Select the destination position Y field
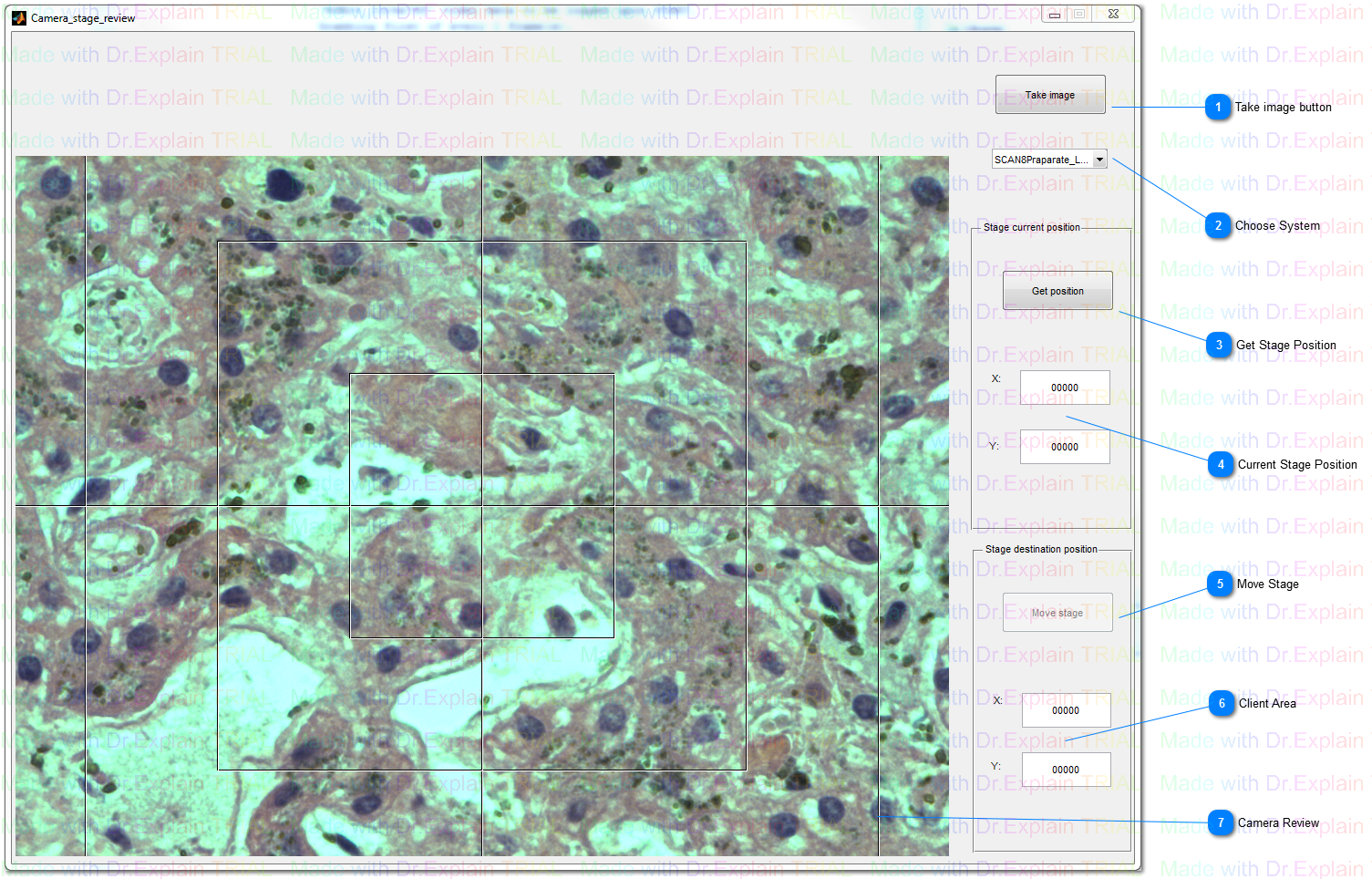1372x879 pixels. [x=1066, y=770]
